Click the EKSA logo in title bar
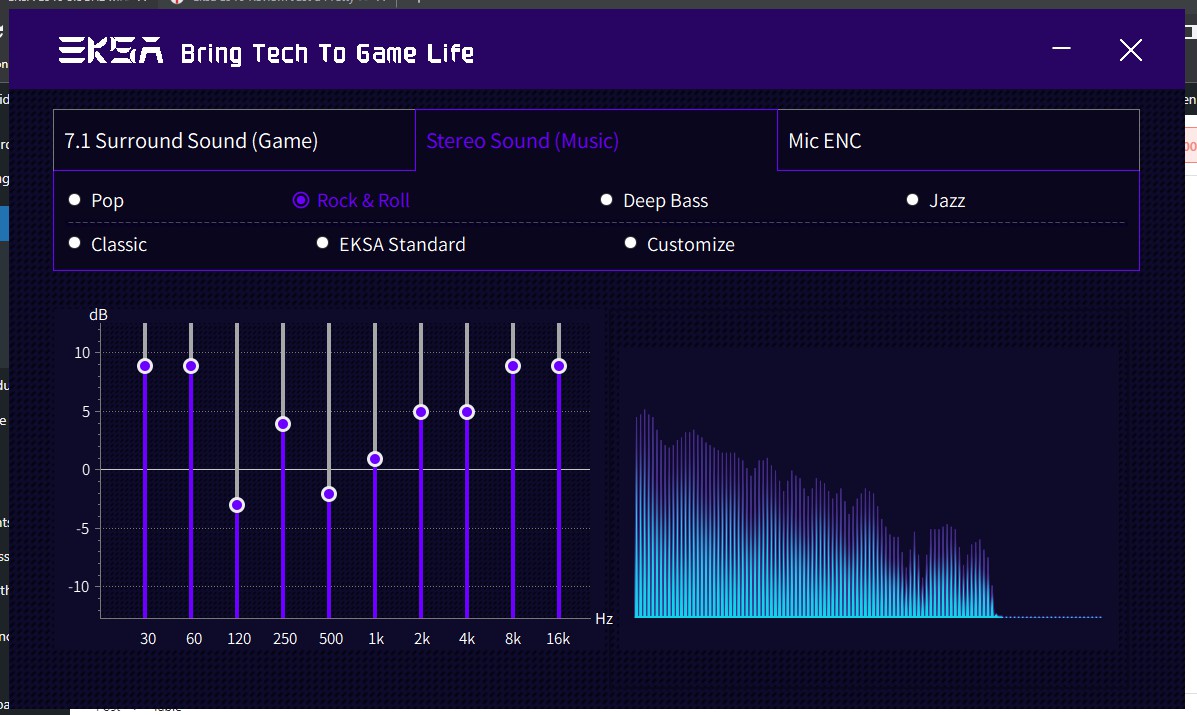This screenshot has width=1197, height=715. [x=111, y=50]
